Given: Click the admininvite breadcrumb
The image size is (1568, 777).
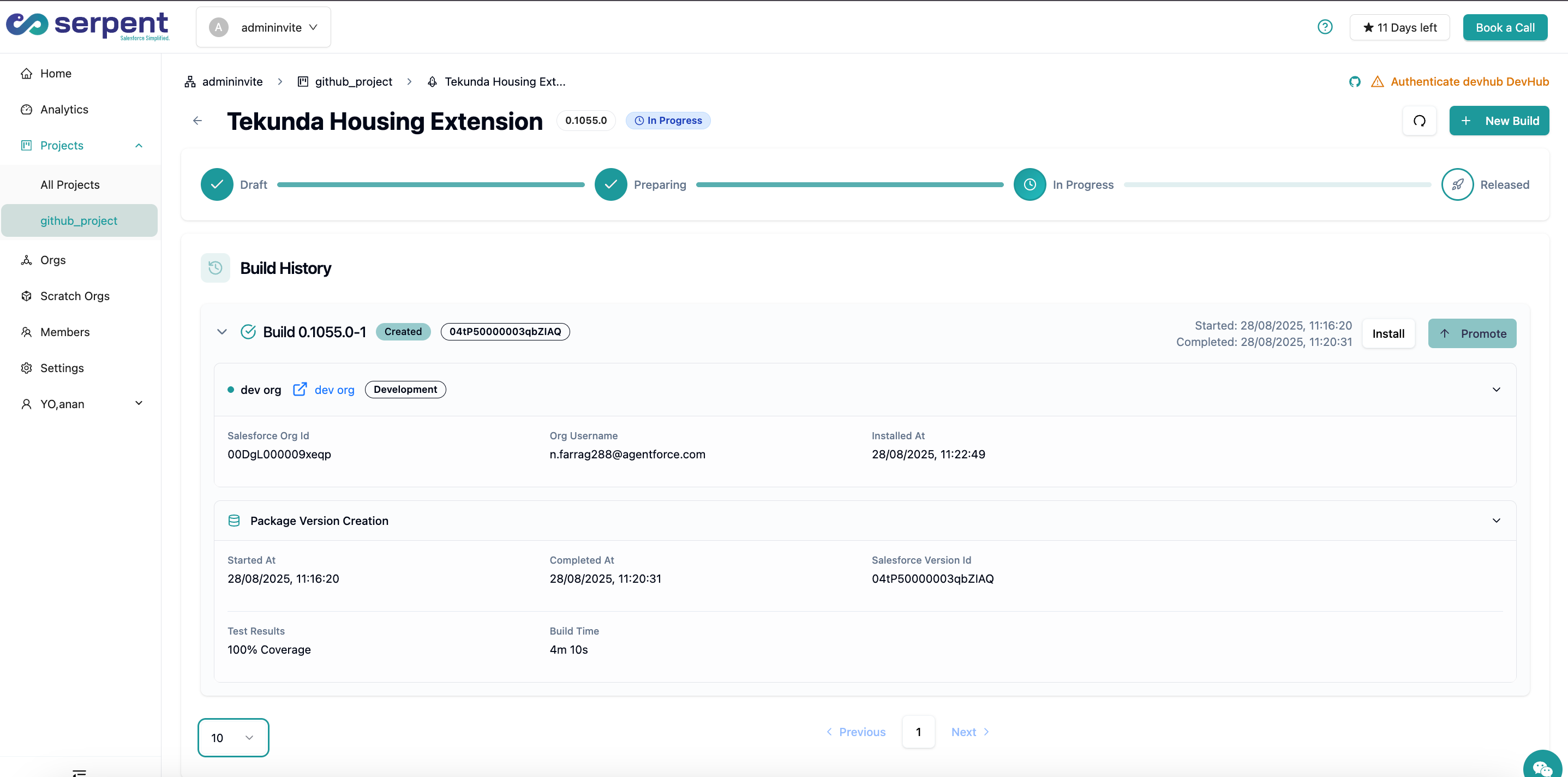Looking at the screenshot, I should click(x=232, y=82).
